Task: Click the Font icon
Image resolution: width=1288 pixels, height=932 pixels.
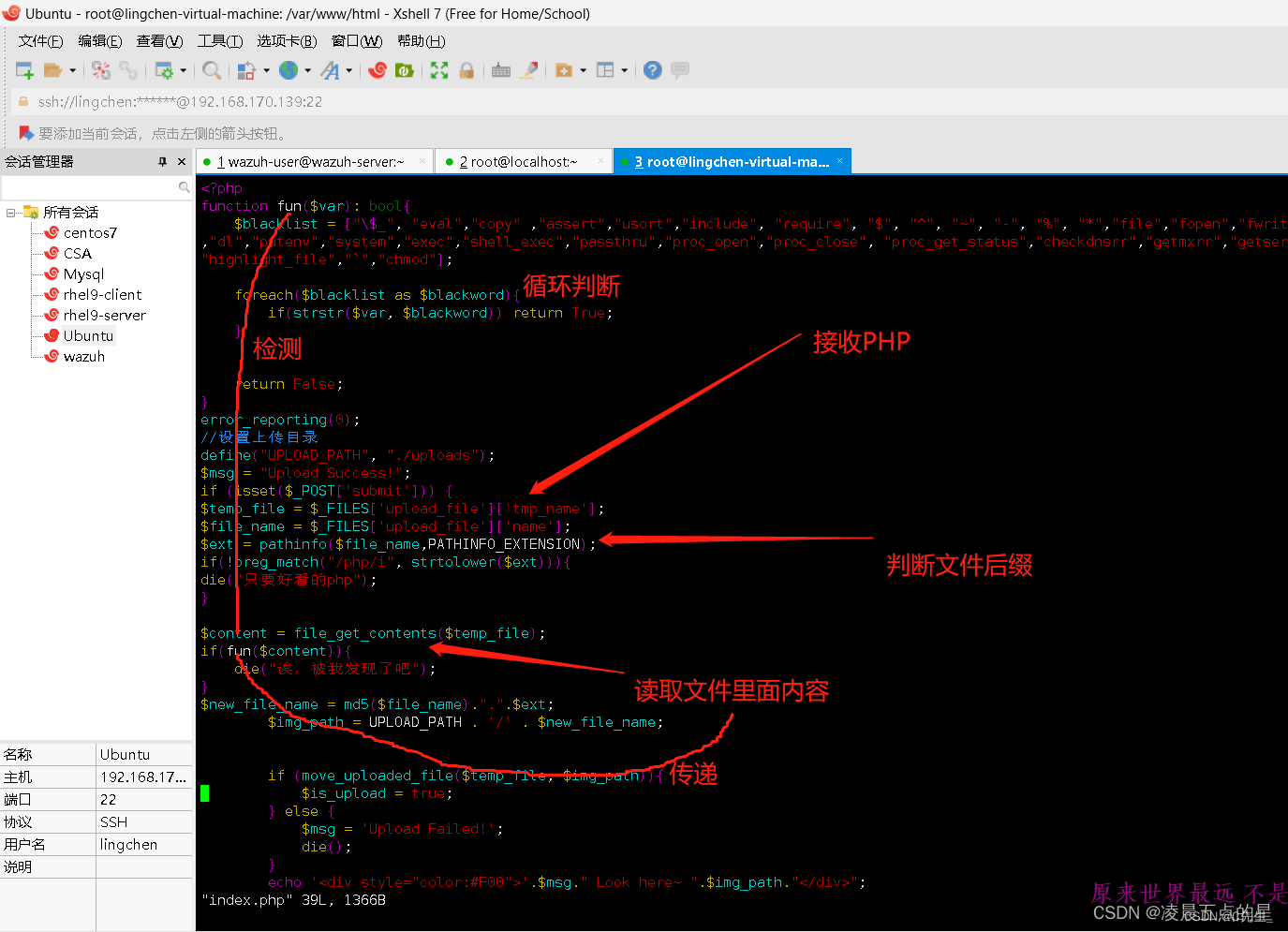Action: pyautogui.click(x=330, y=70)
